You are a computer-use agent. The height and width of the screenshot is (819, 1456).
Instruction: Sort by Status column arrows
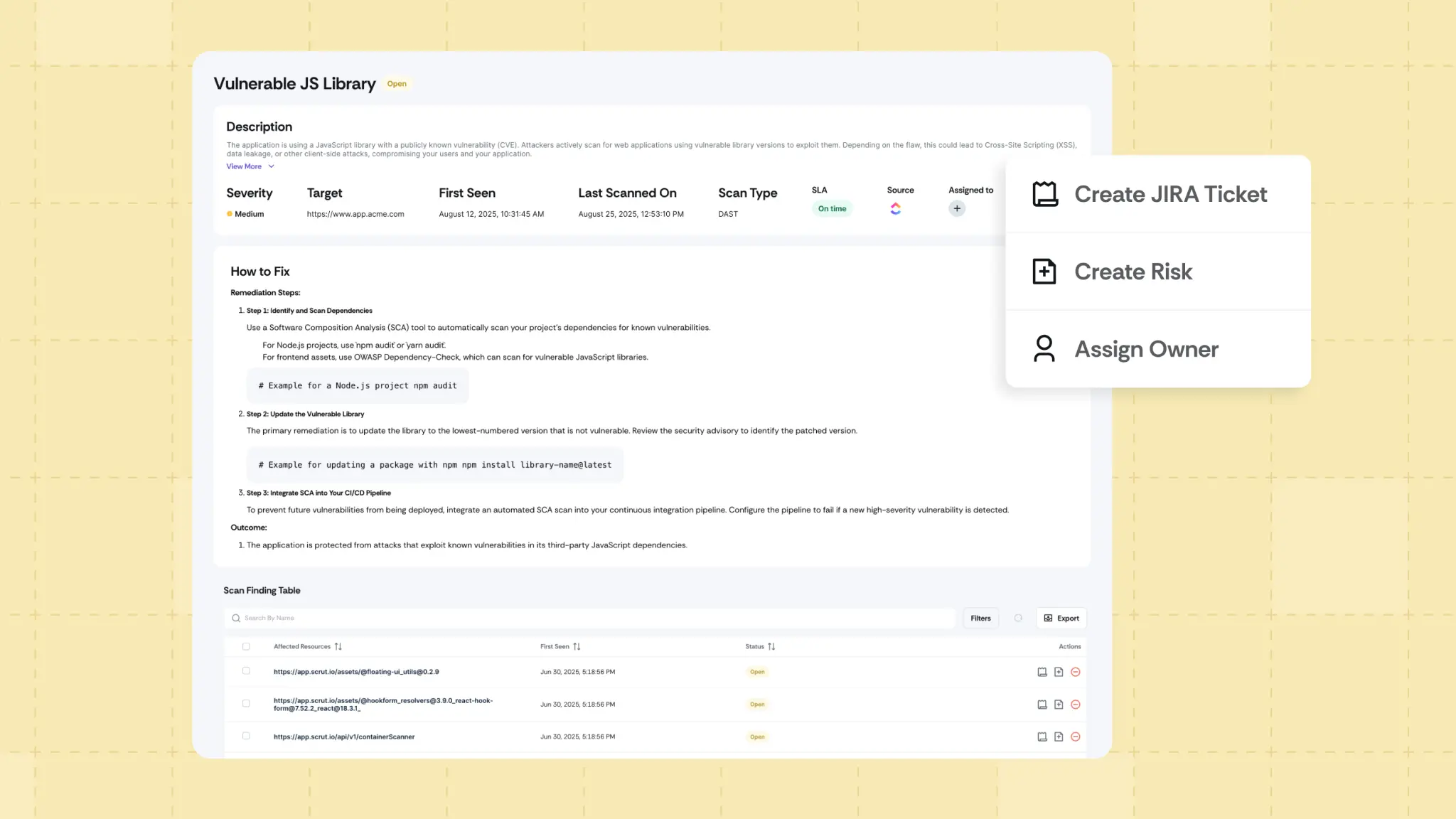coord(771,647)
